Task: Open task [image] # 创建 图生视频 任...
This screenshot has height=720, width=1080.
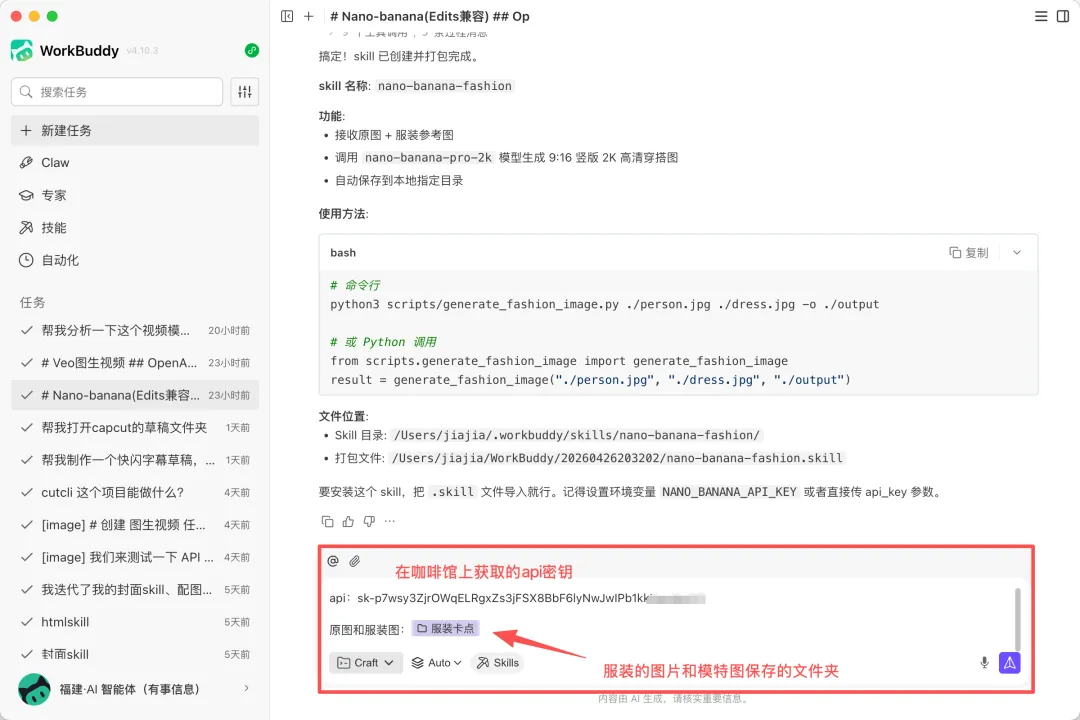Action: [134, 525]
